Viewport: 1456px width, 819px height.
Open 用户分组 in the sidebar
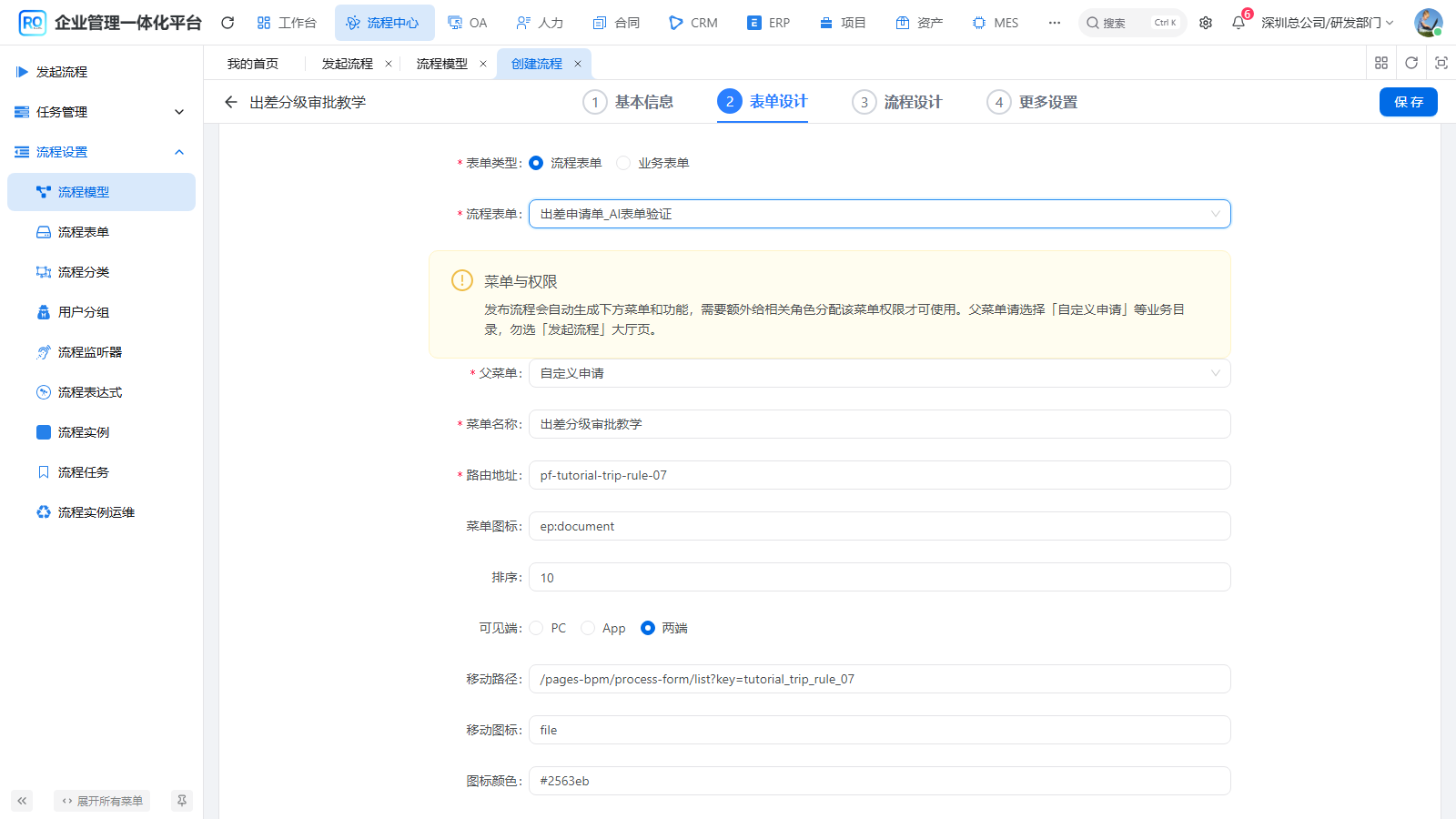coord(101,312)
